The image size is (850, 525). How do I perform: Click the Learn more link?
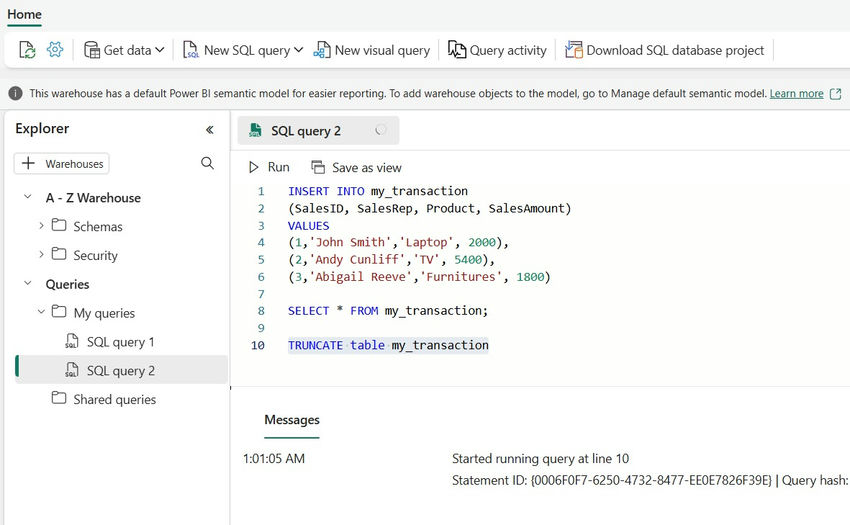796,93
